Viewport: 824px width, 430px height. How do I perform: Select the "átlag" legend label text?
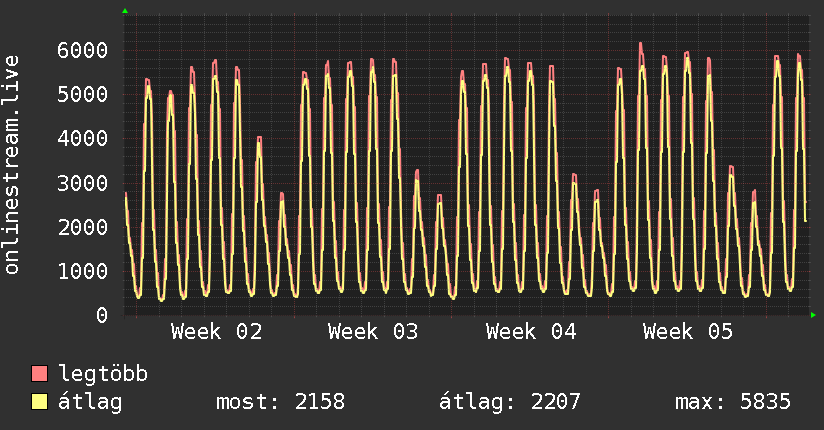[90, 403]
